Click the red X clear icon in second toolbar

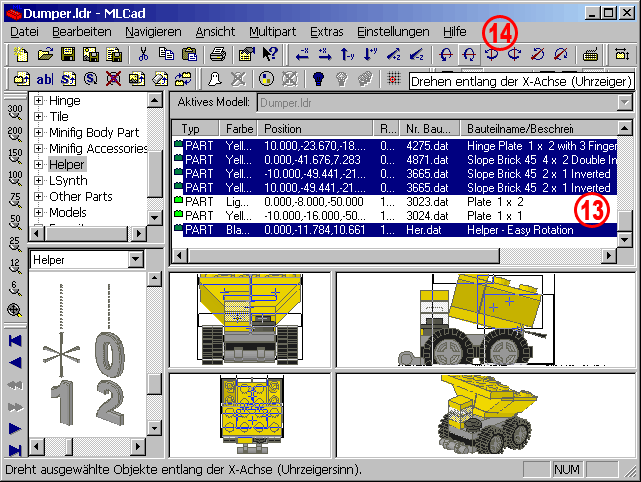113,79
